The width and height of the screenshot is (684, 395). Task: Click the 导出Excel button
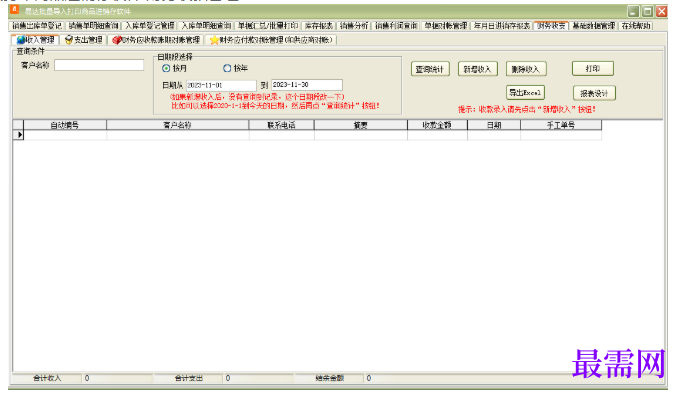coord(525,93)
